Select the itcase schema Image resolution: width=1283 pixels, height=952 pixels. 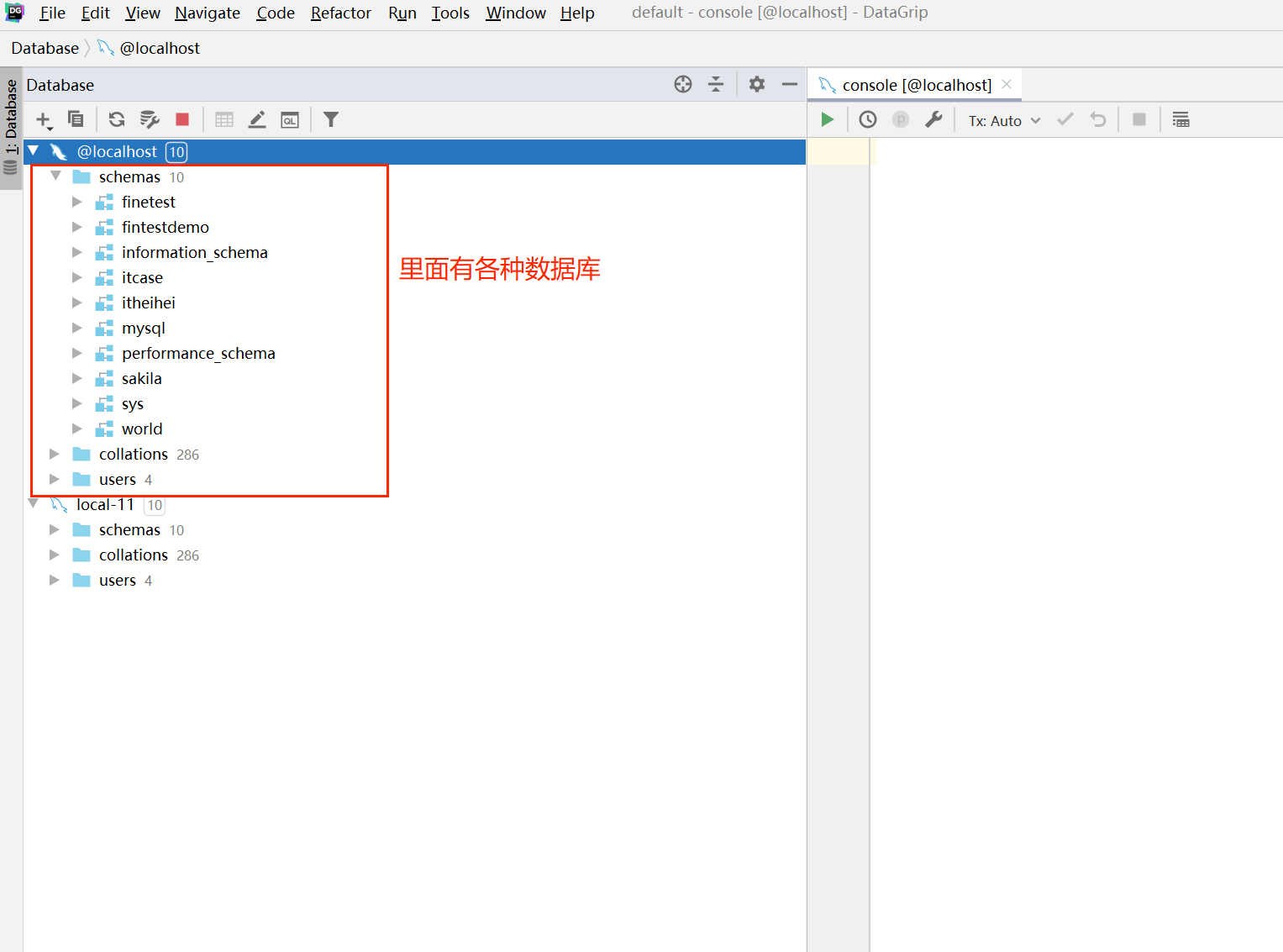142,277
